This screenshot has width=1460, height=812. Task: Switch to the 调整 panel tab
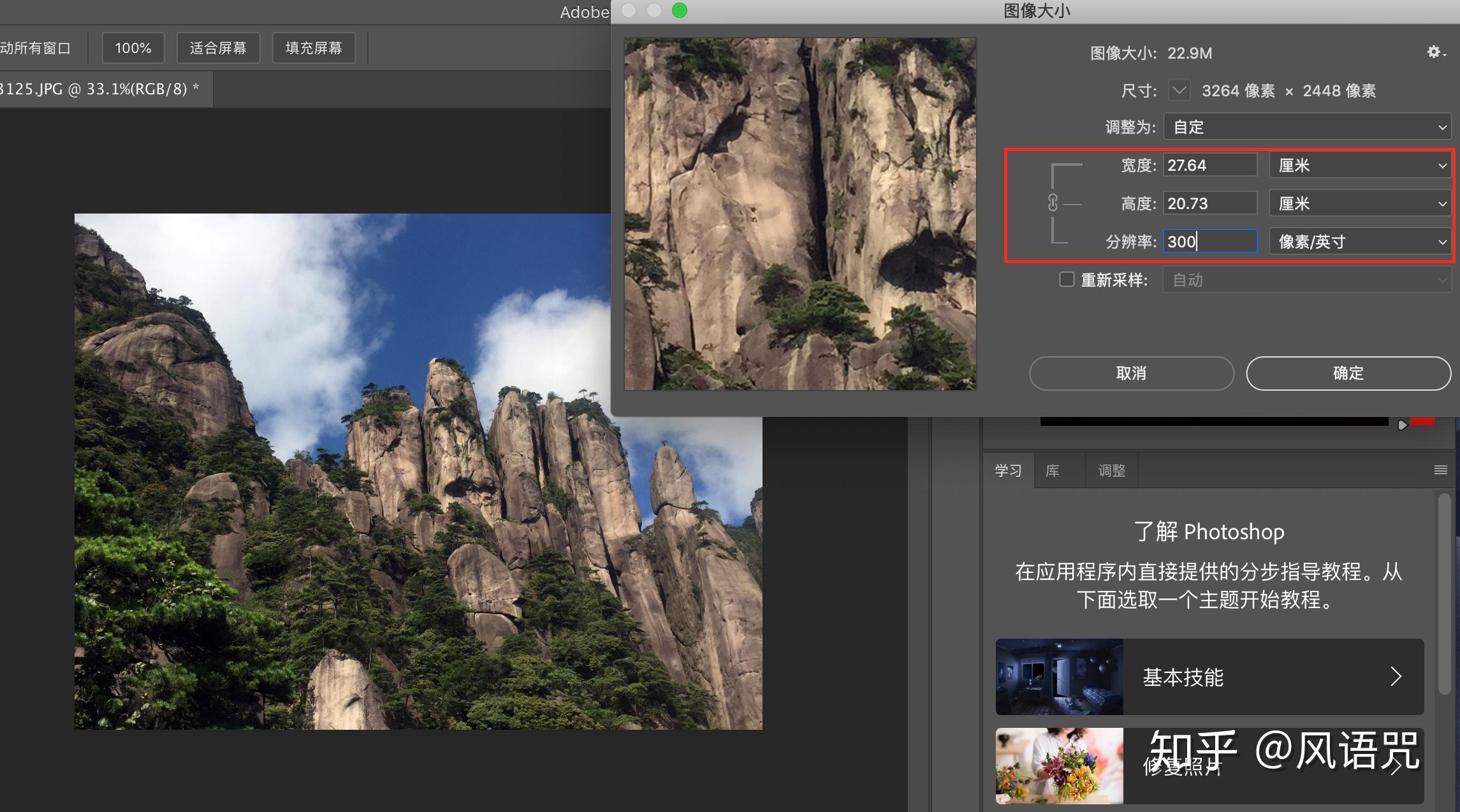click(x=1111, y=471)
